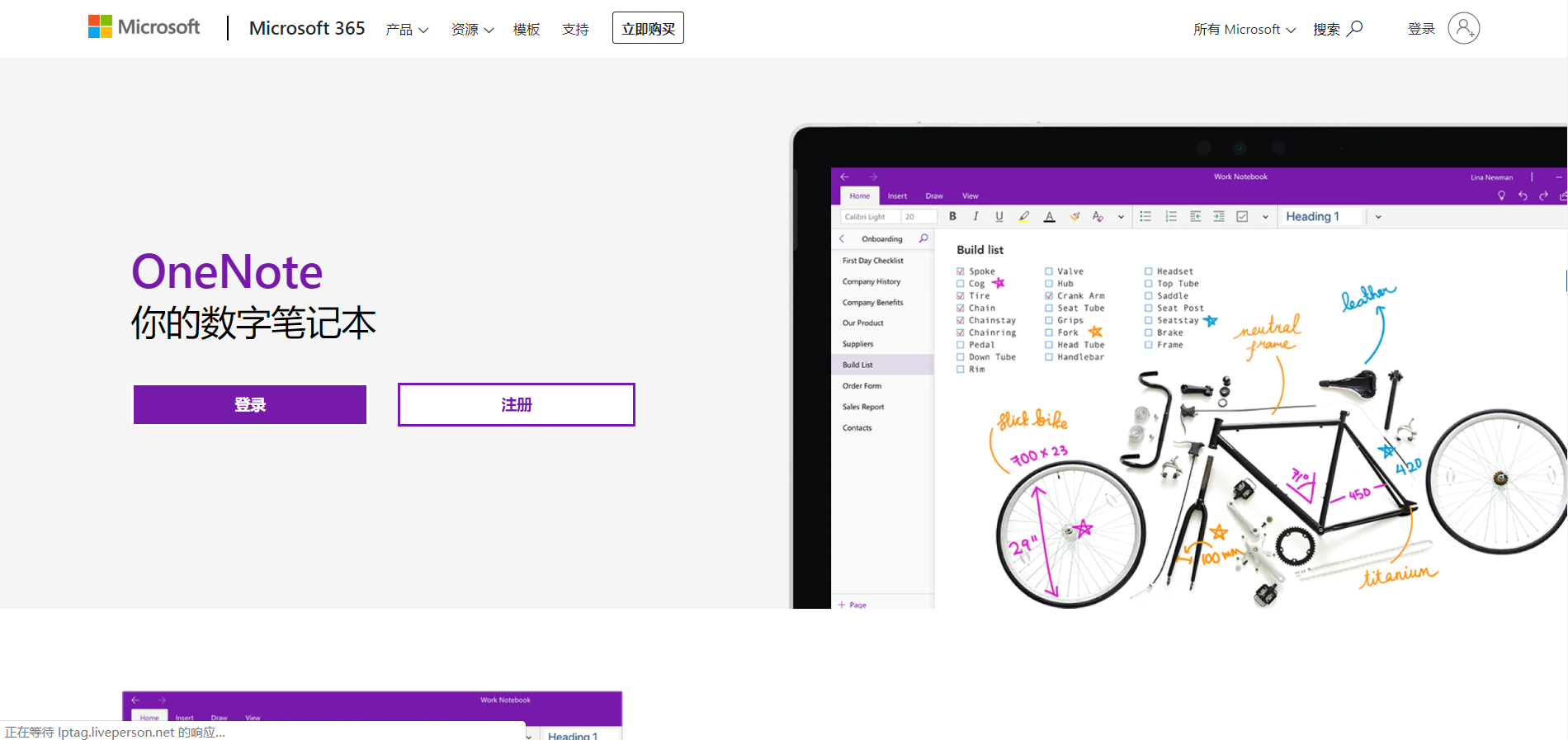Expand more font formatting options chevron
Screen dimensions: 1568x740
pos(1121,217)
